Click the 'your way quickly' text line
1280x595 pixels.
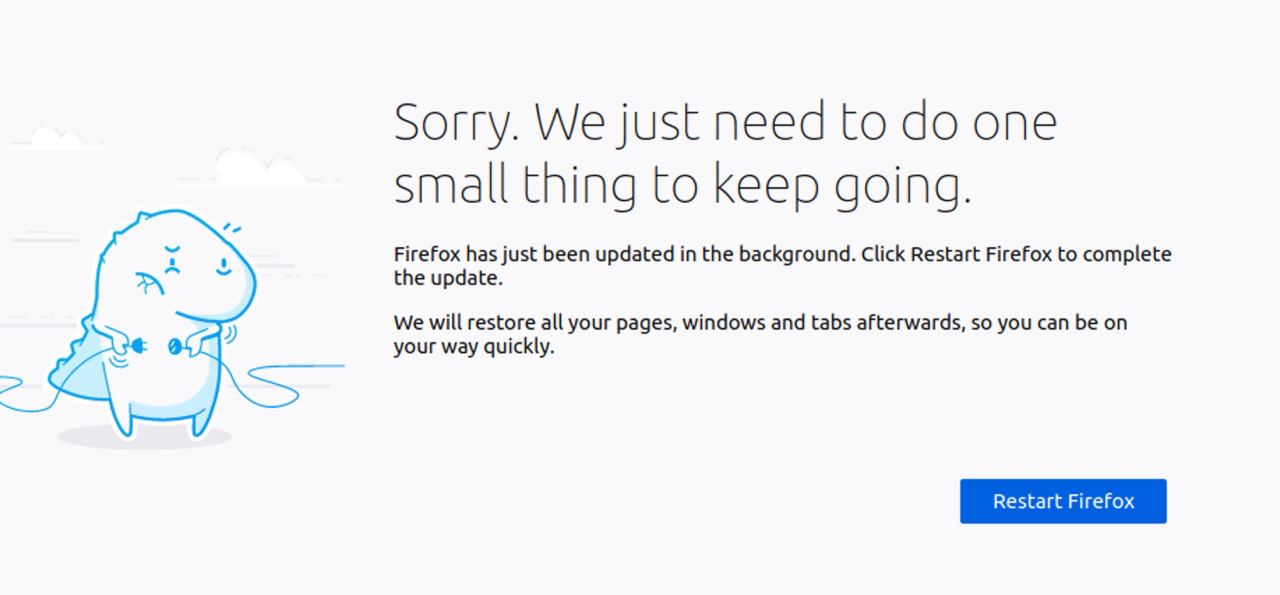[473, 347]
